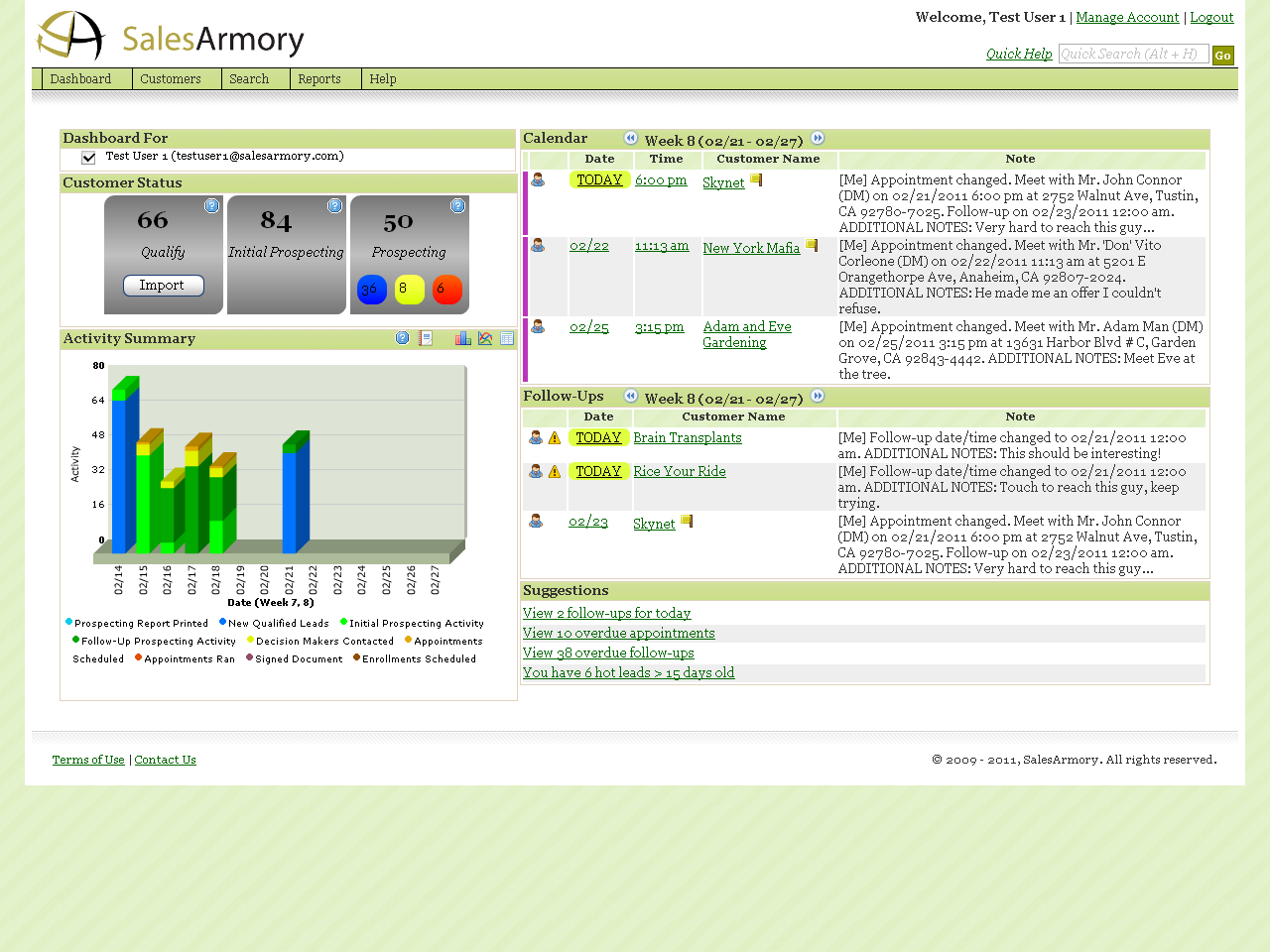The width and height of the screenshot is (1270, 952).
Task: Click the warning icon beside Brain Transplants
Action: [x=555, y=436]
